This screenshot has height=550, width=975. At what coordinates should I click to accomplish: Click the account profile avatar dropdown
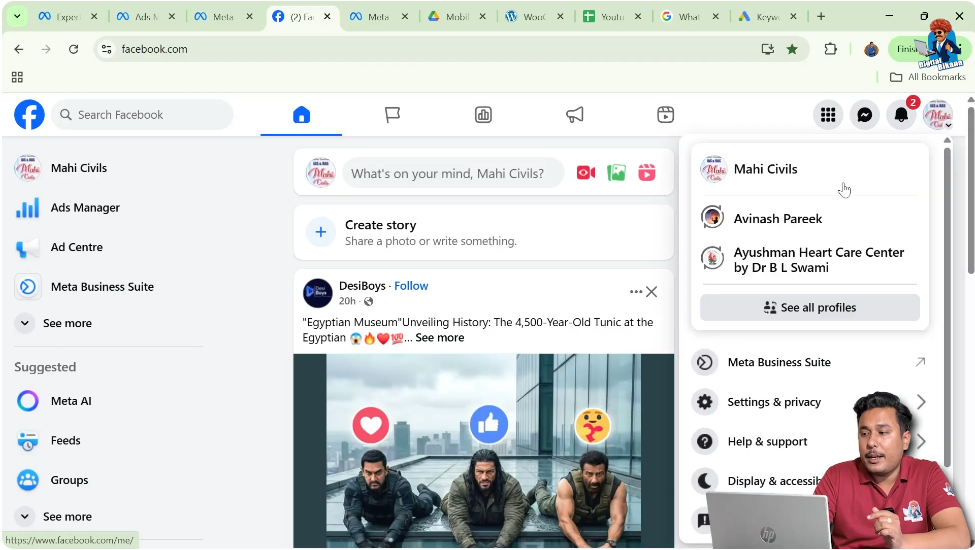pos(938,114)
